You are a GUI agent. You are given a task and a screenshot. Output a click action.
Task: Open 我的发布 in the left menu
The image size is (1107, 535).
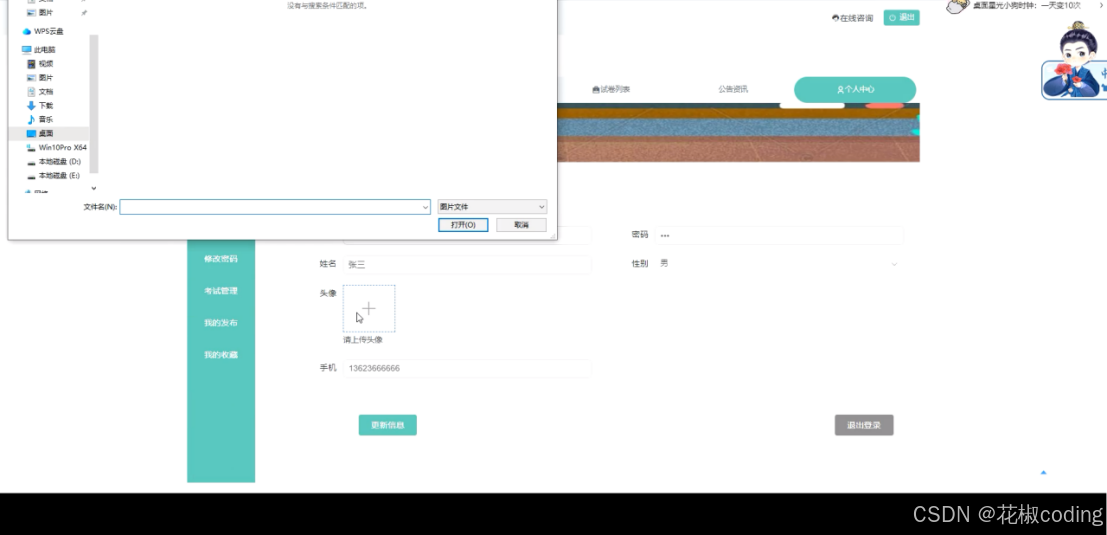pyautogui.click(x=221, y=323)
